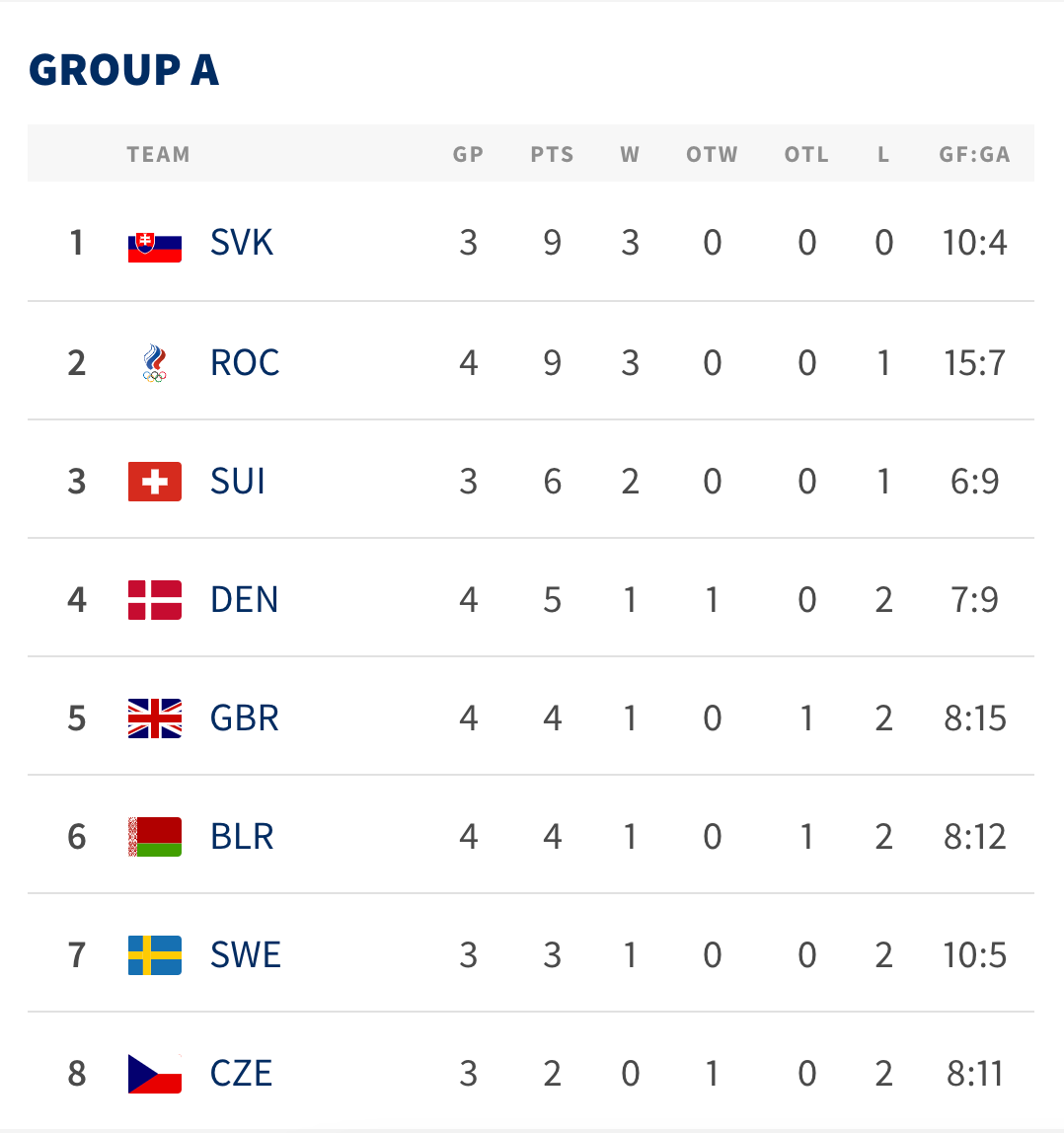Viewport: 1064px width, 1133px height.
Task: Click the GP column header
Action: (468, 155)
